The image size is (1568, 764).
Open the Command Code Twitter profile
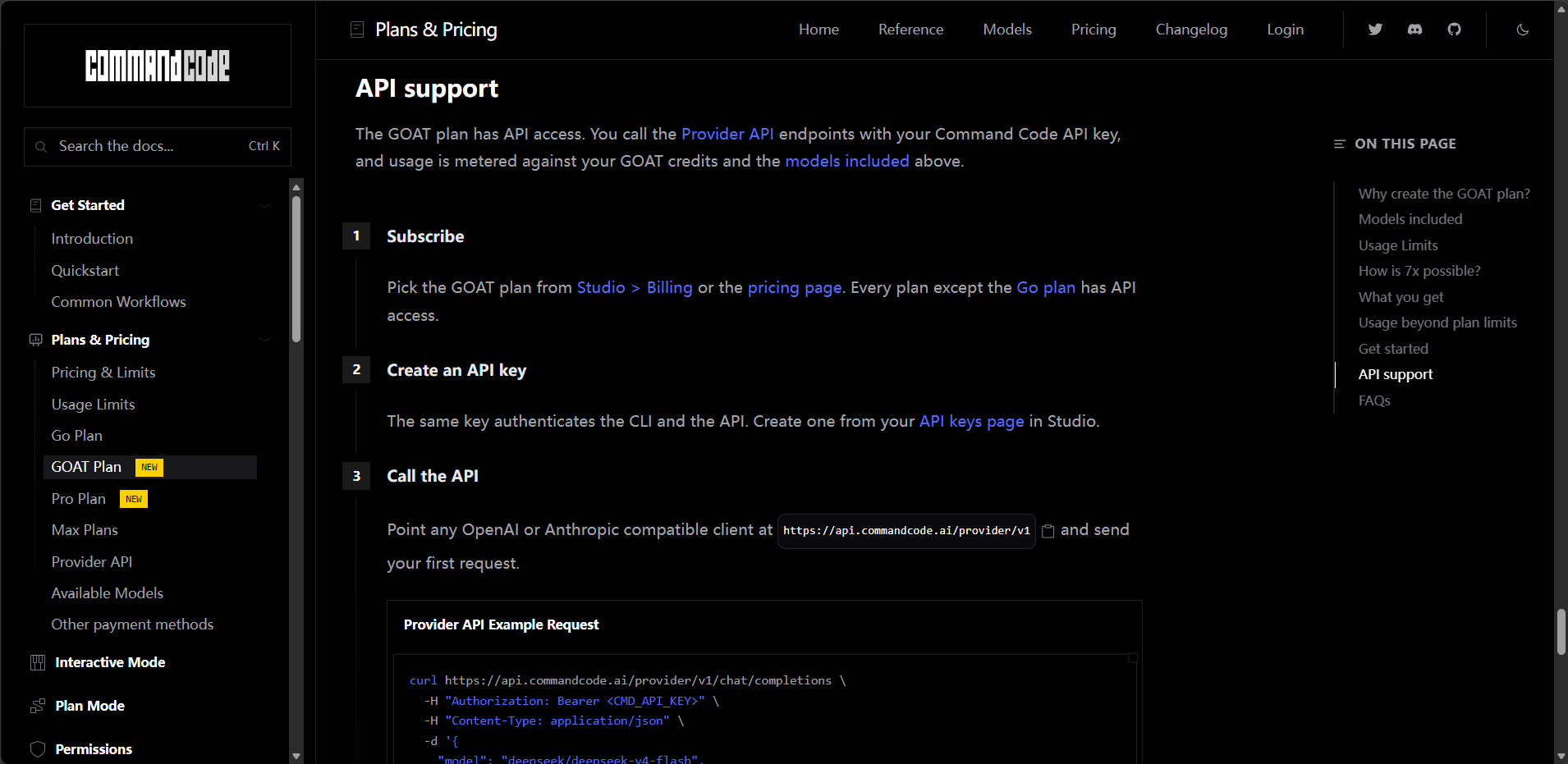[x=1375, y=30]
